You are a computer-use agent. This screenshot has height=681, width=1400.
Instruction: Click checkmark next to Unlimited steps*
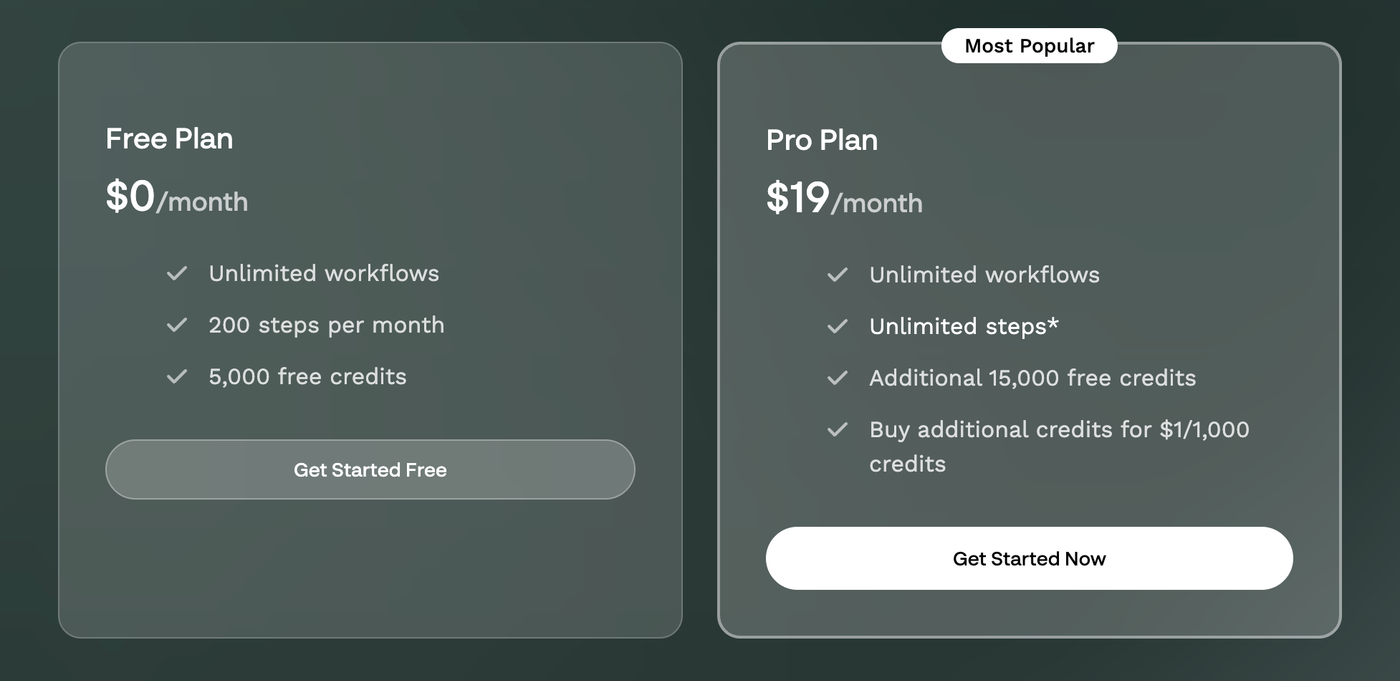[x=837, y=327]
